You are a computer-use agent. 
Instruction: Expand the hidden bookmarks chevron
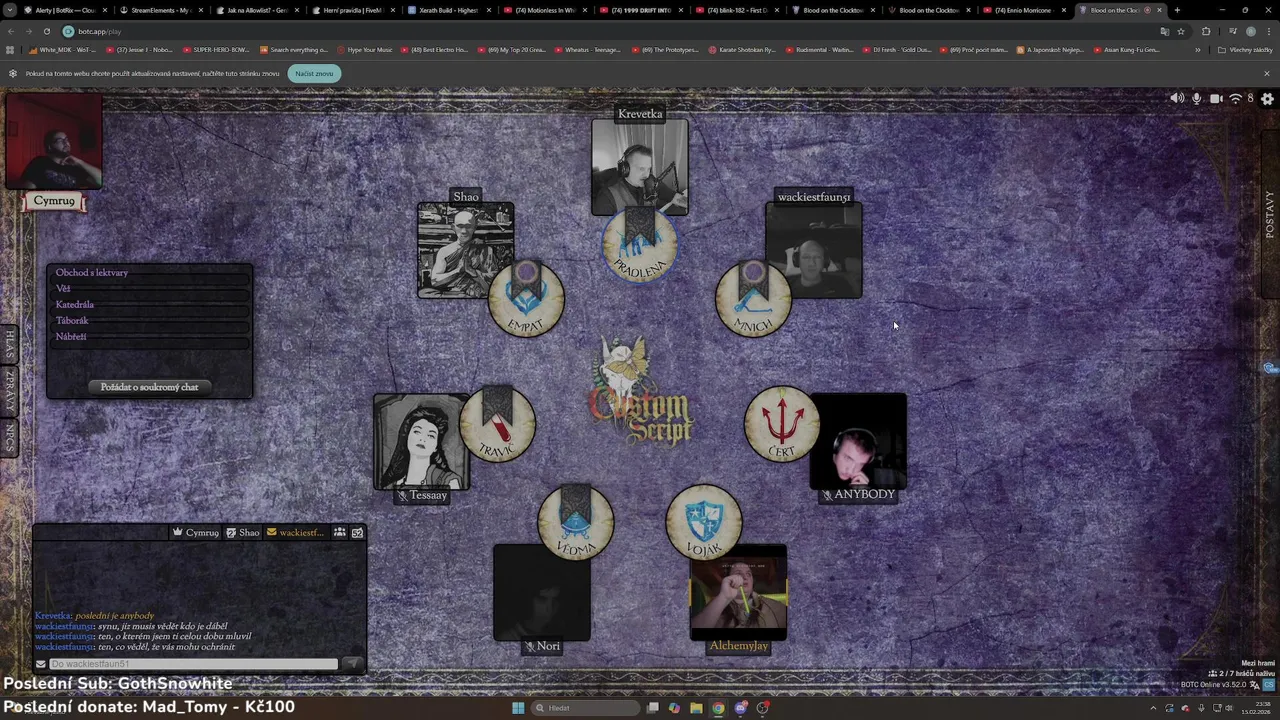1198,49
